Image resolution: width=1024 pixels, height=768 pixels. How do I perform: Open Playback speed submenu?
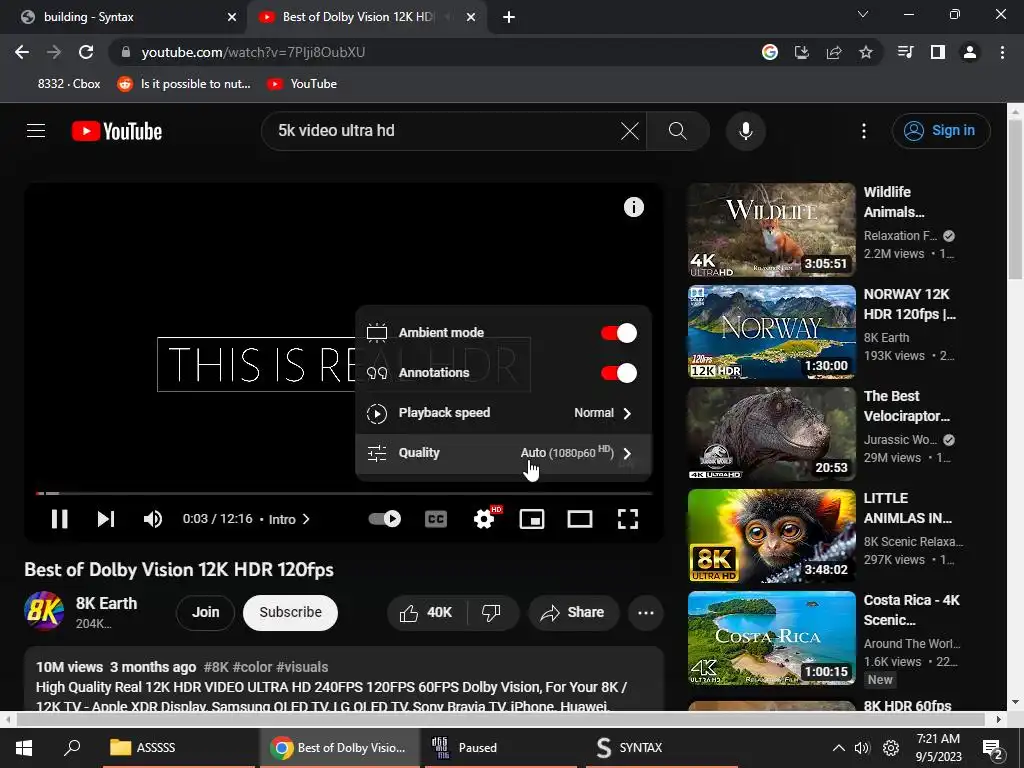[x=504, y=413]
